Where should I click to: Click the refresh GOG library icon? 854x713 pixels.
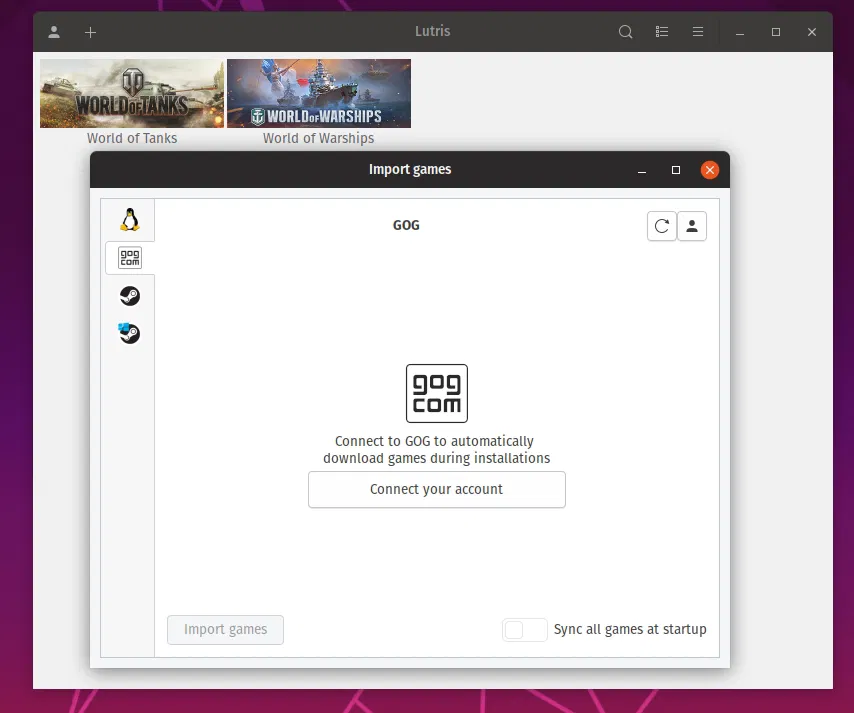point(662,226)
